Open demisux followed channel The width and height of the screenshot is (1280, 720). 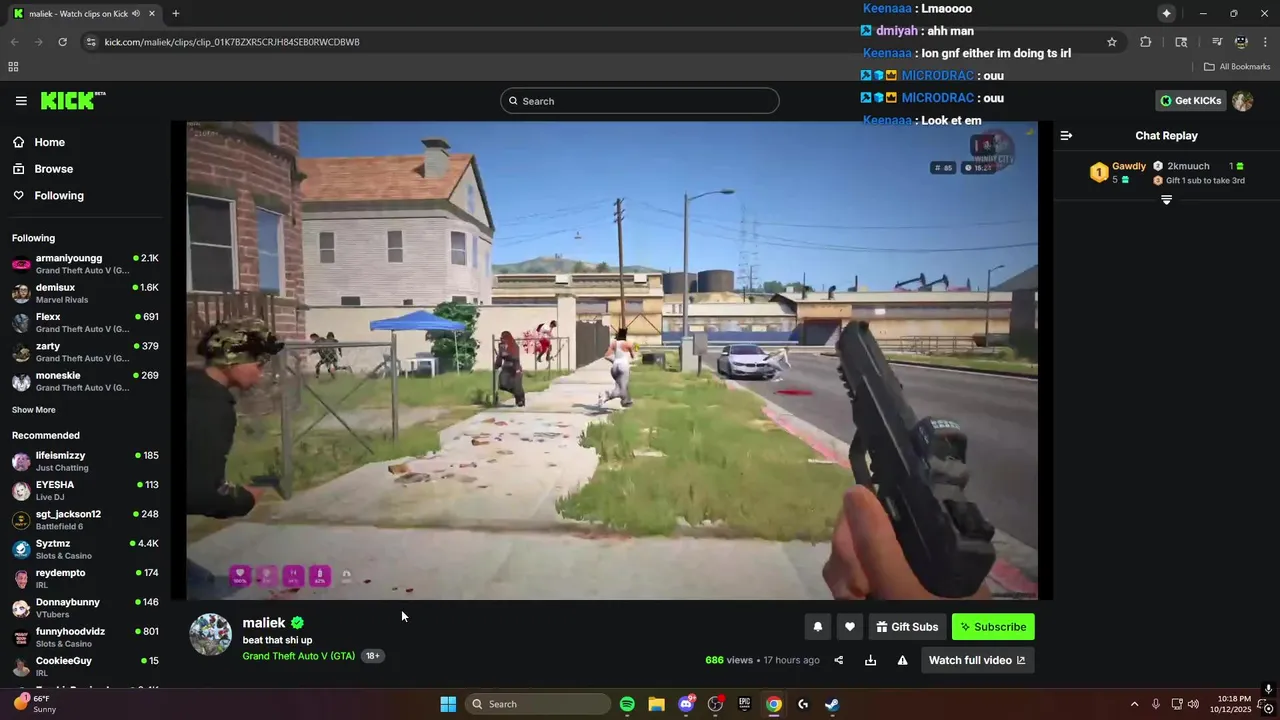click(85, 293)
